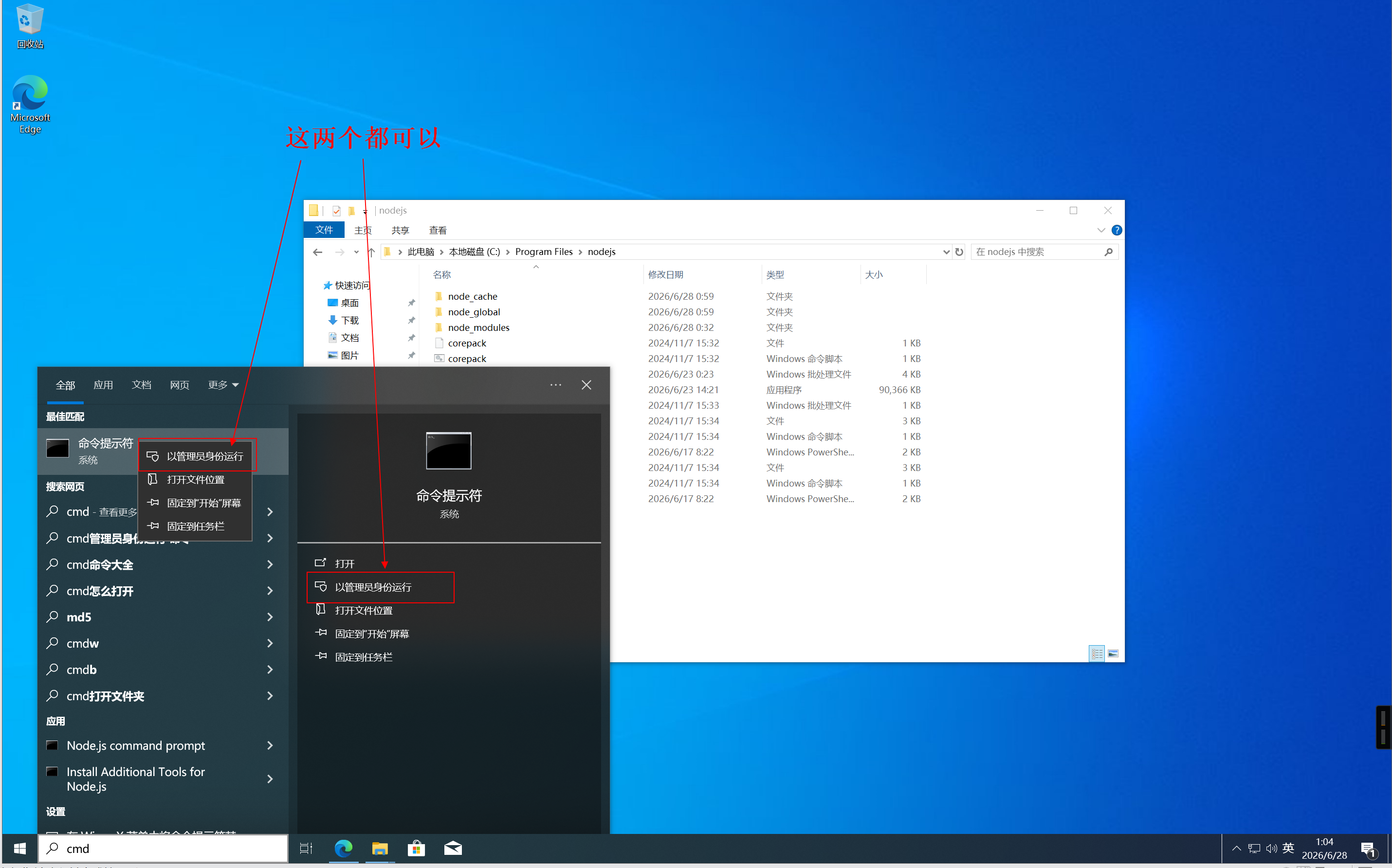The height and width of the screenshot is (868, 1392).
Task: Open Task View on the taskbar
Action: 306,849
